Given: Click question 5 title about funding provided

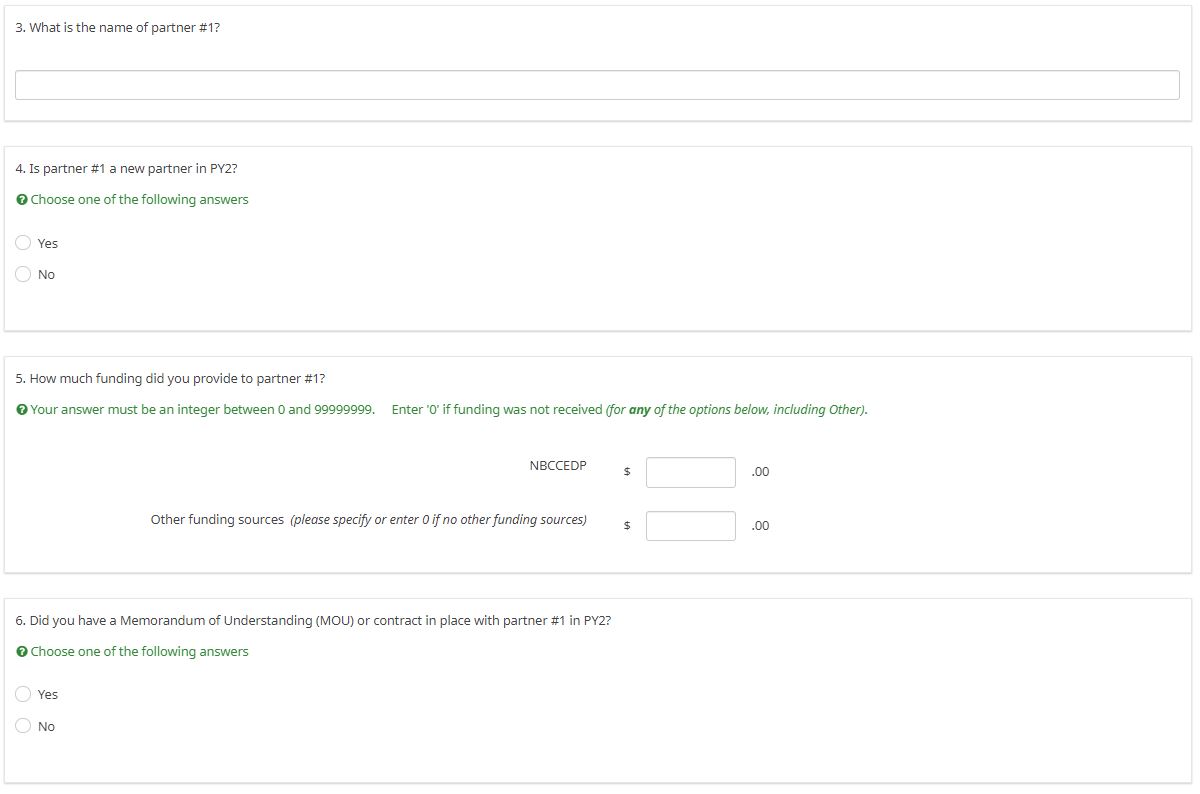Looking at the screenshot, I should coord(170,379).
